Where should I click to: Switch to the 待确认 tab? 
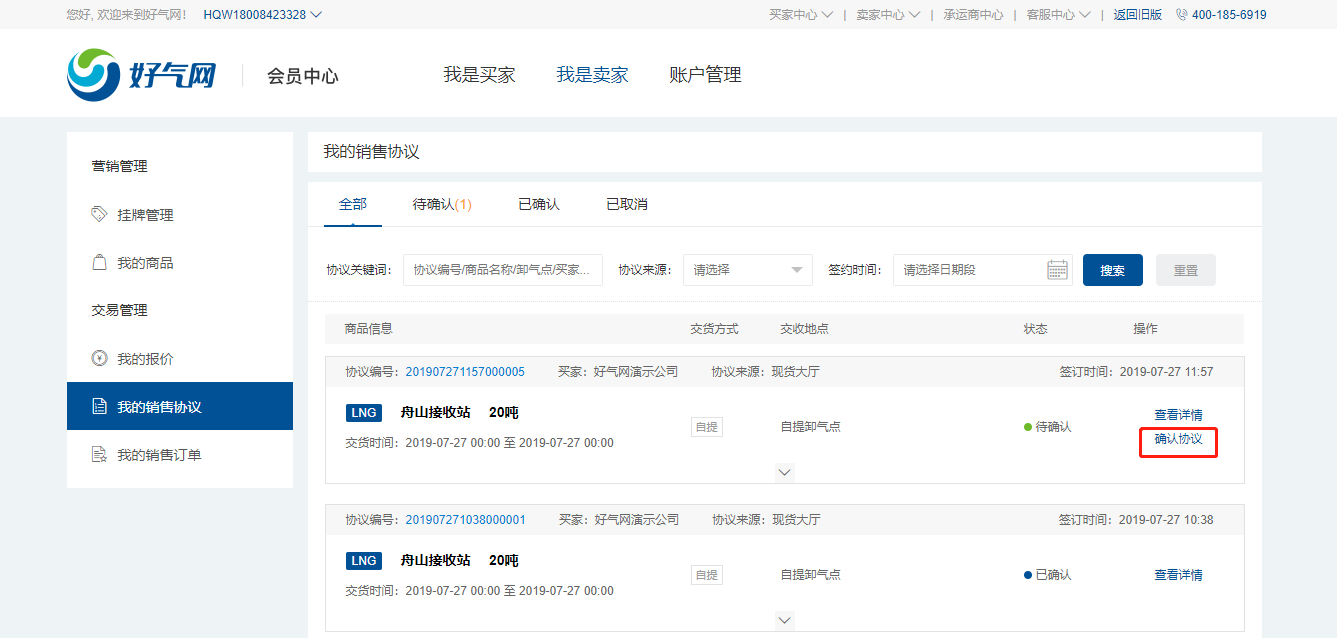[x=441, y=204]
